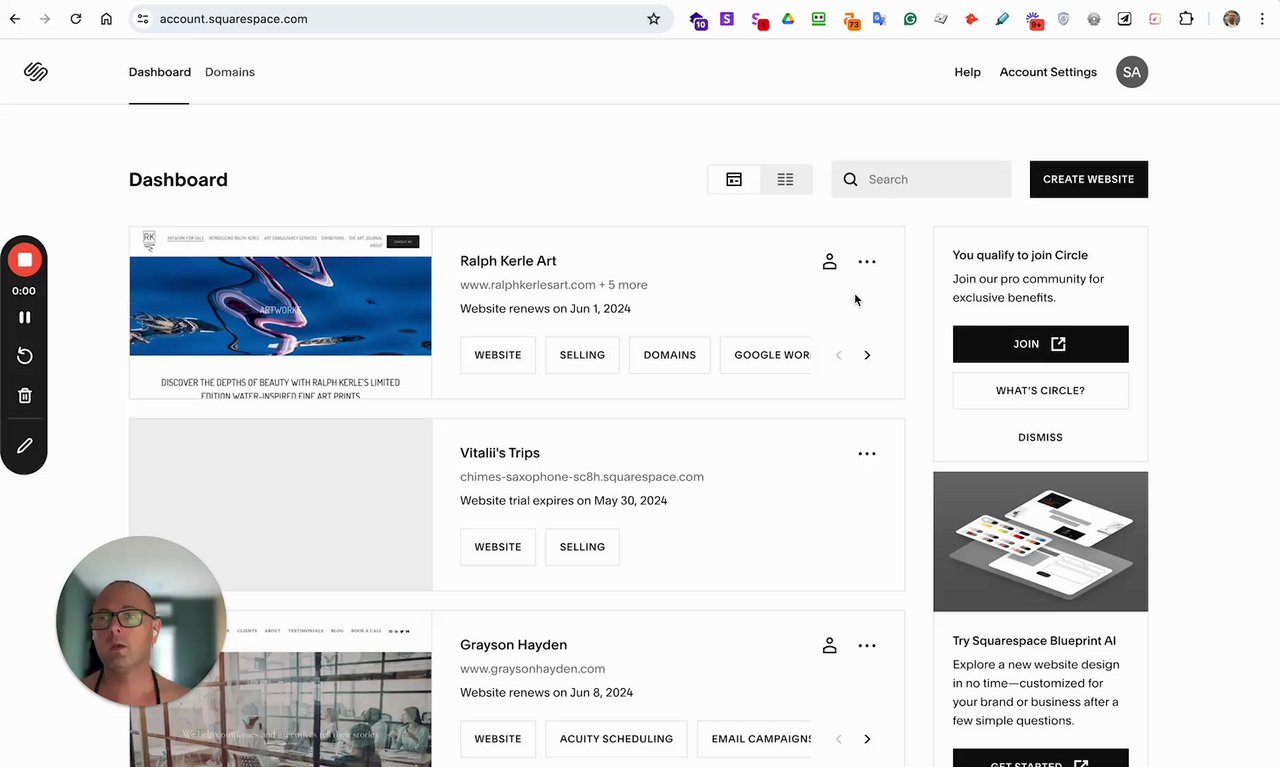
Task: Click the Squarespace logo
Action: point(36,72)
